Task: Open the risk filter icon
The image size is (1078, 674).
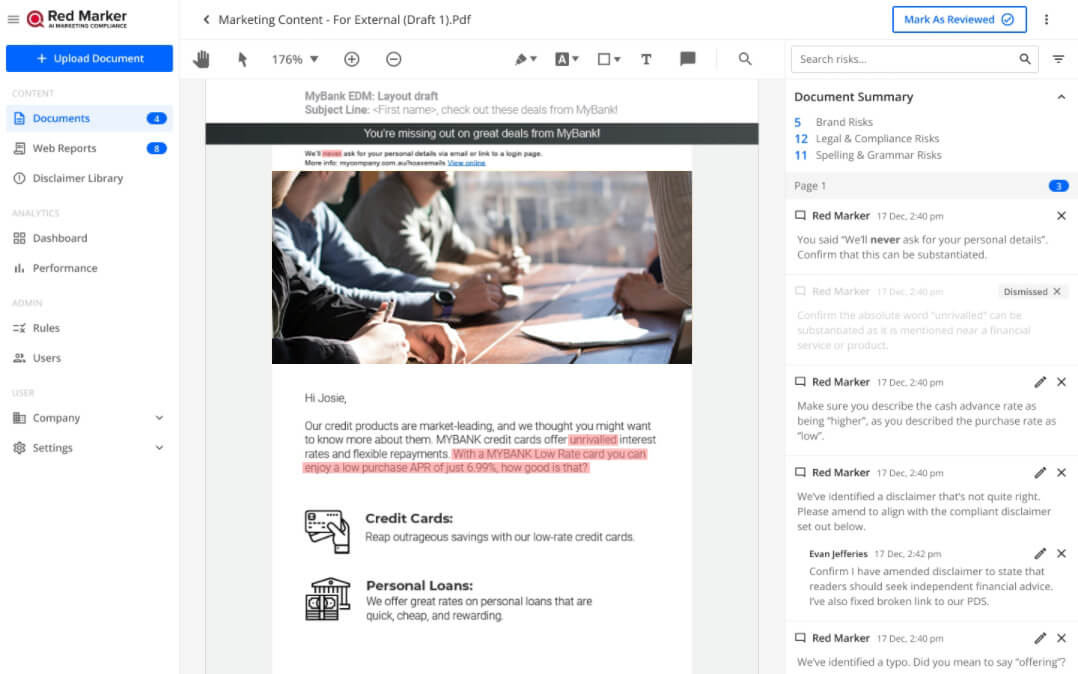Action: 1058,59
